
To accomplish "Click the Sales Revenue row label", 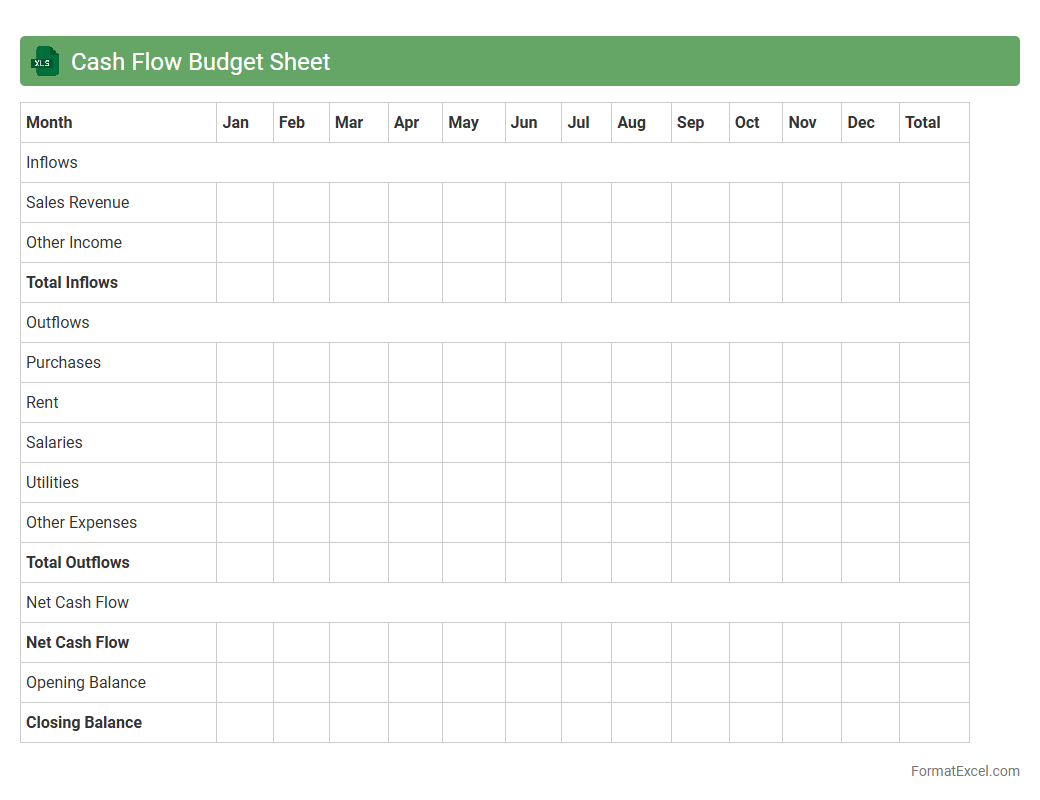I will point(78,203).
